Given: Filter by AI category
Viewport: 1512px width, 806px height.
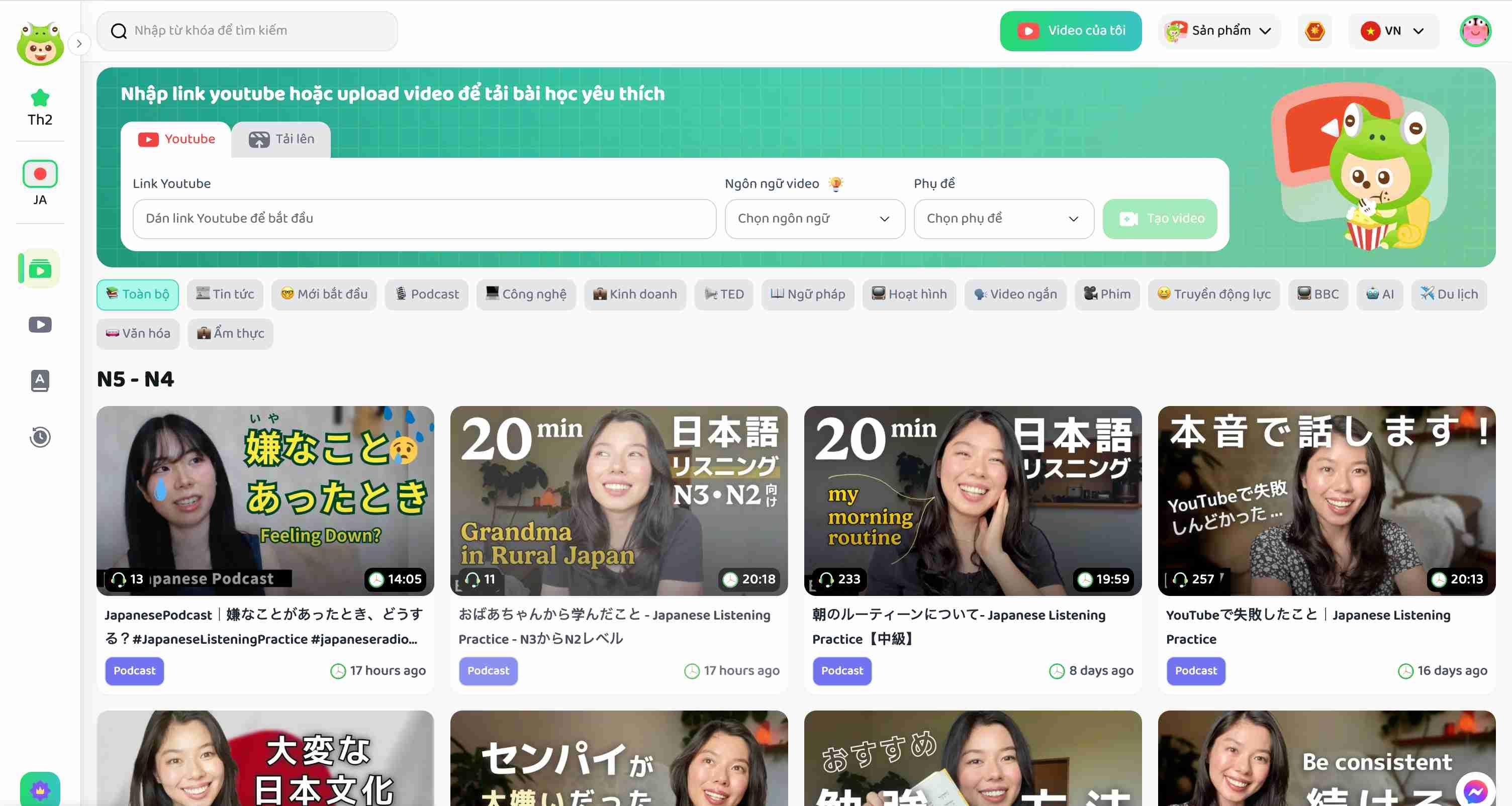Looking at the screenshot, I should 1380,294.
